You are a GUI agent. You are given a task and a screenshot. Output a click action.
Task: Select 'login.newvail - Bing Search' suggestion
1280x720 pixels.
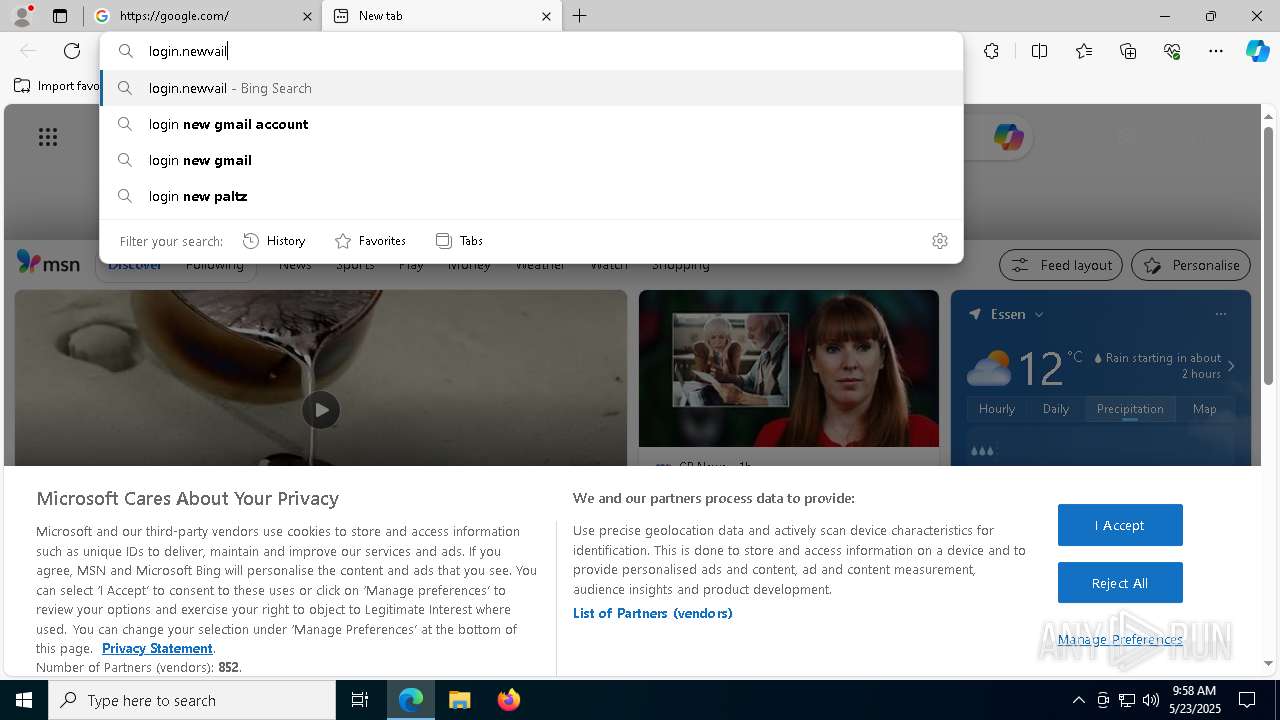click(532, 88)
